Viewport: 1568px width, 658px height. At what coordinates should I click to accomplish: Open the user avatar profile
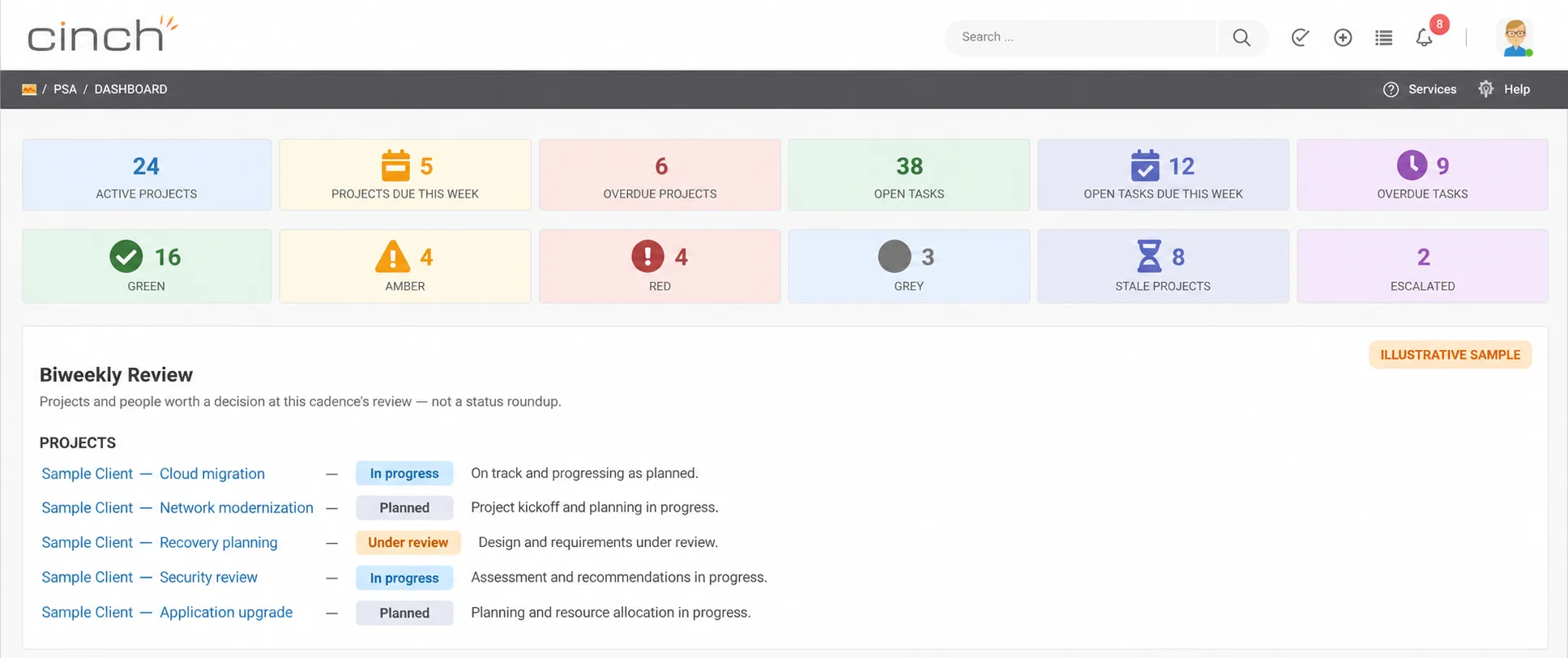[x=1515, y=37]
